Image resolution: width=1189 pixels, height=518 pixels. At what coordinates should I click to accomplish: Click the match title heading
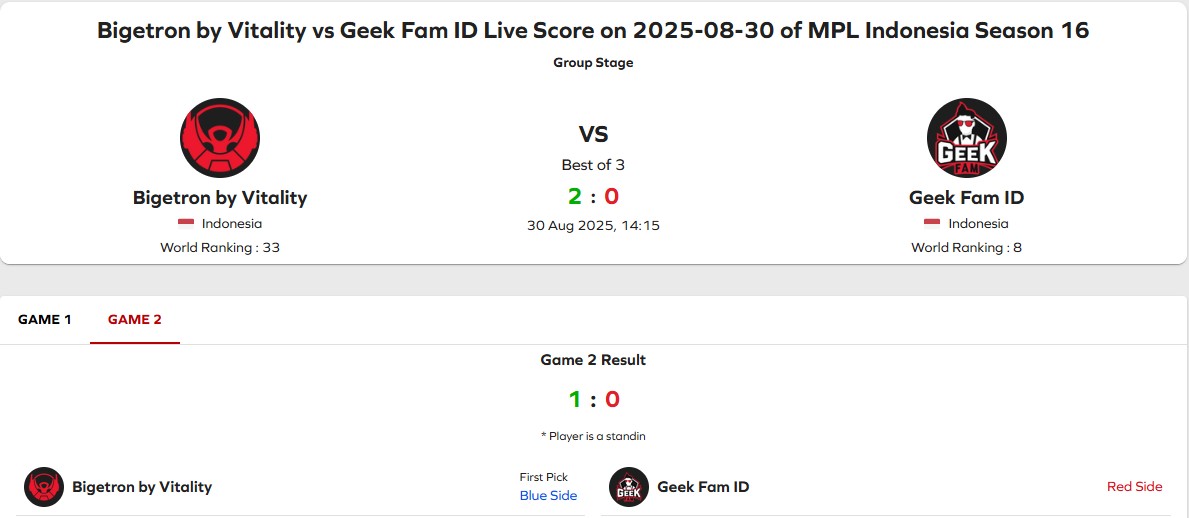pos(593,31)
